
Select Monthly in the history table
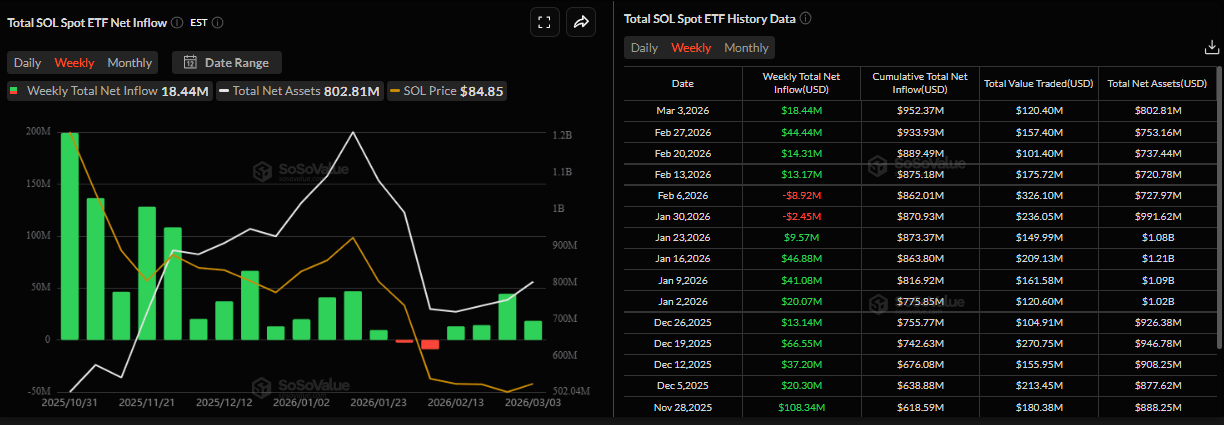pyautogui.click(x=746, y=48)
